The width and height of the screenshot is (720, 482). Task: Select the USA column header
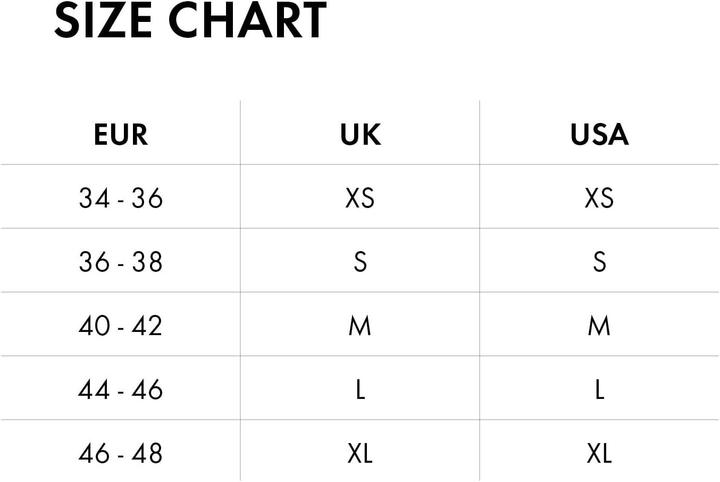599,135
